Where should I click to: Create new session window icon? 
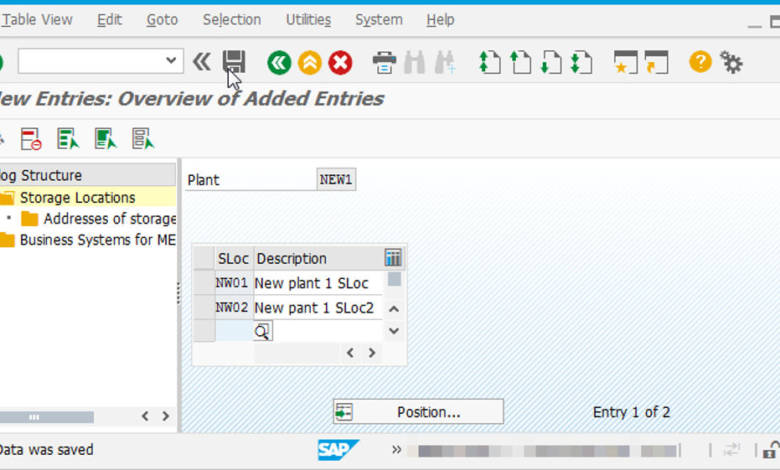click(625, 62)
